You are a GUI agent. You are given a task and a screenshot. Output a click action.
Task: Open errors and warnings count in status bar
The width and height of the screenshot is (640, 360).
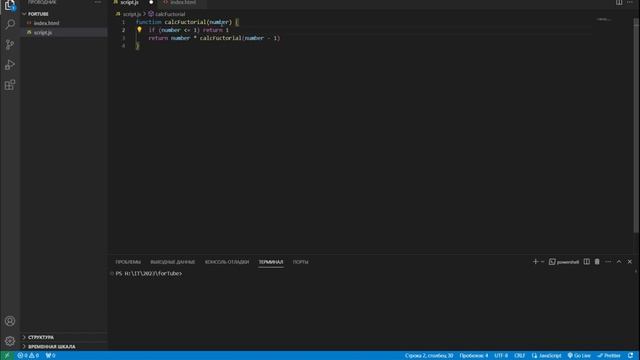pos(28,356)
